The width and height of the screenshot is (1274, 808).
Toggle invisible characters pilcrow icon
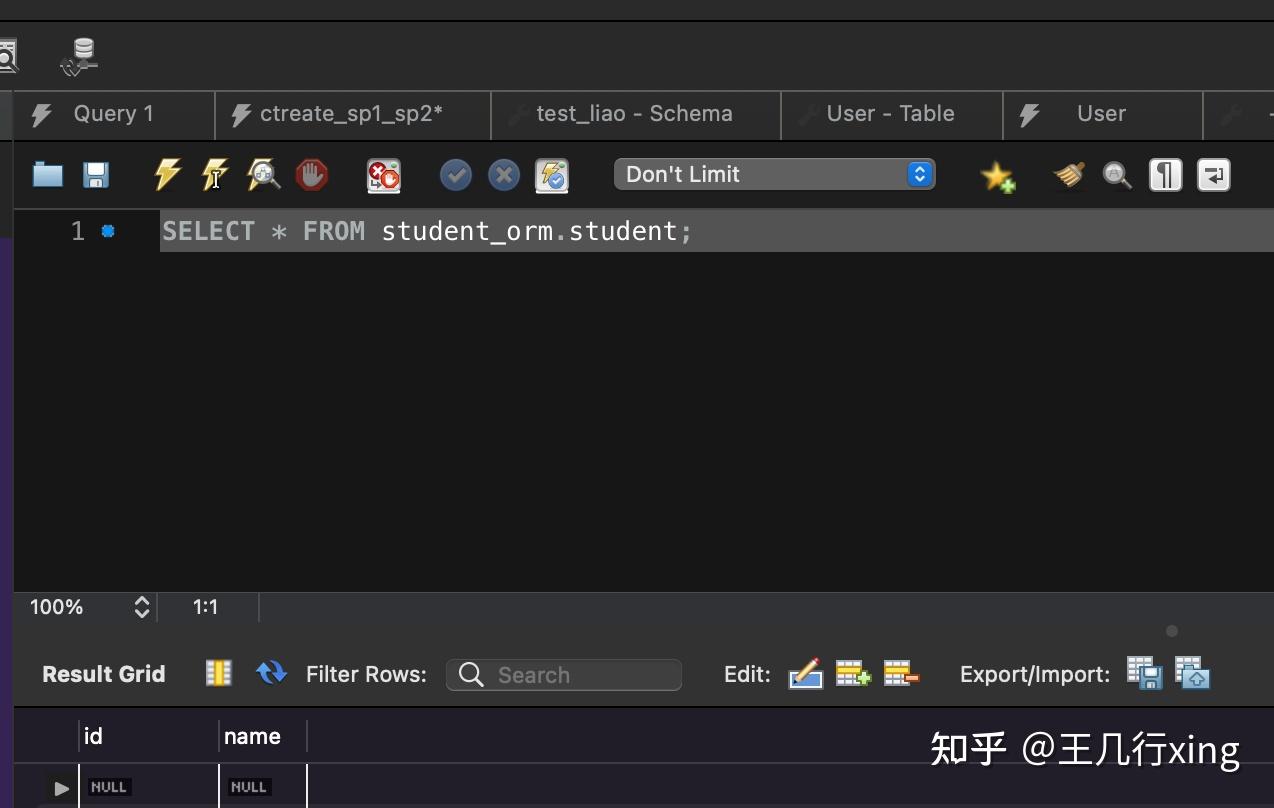click(1166, 175)
